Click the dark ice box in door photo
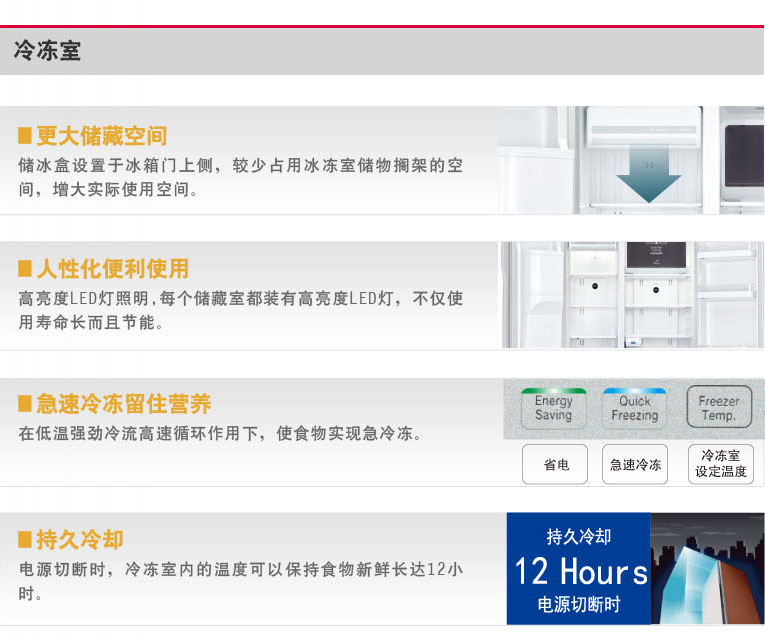This screenshot has height=641, width=765. coord(744,156)
